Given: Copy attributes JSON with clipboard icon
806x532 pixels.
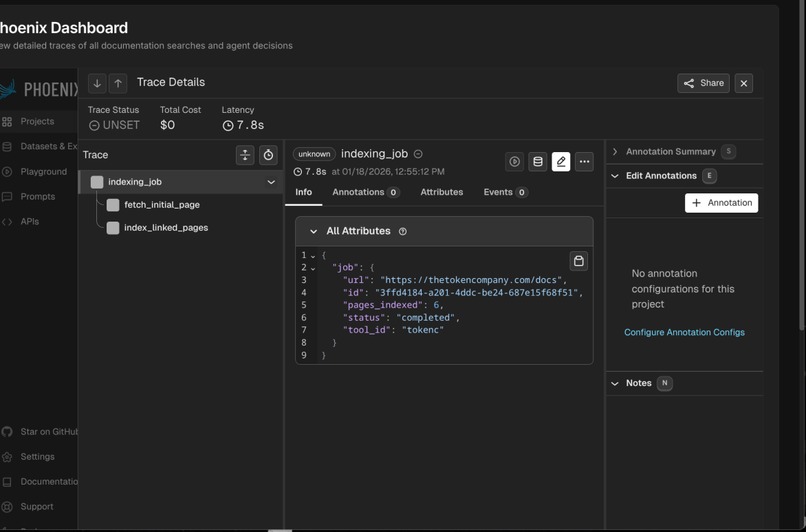Looking at the screenshot, I should [578, 261].
